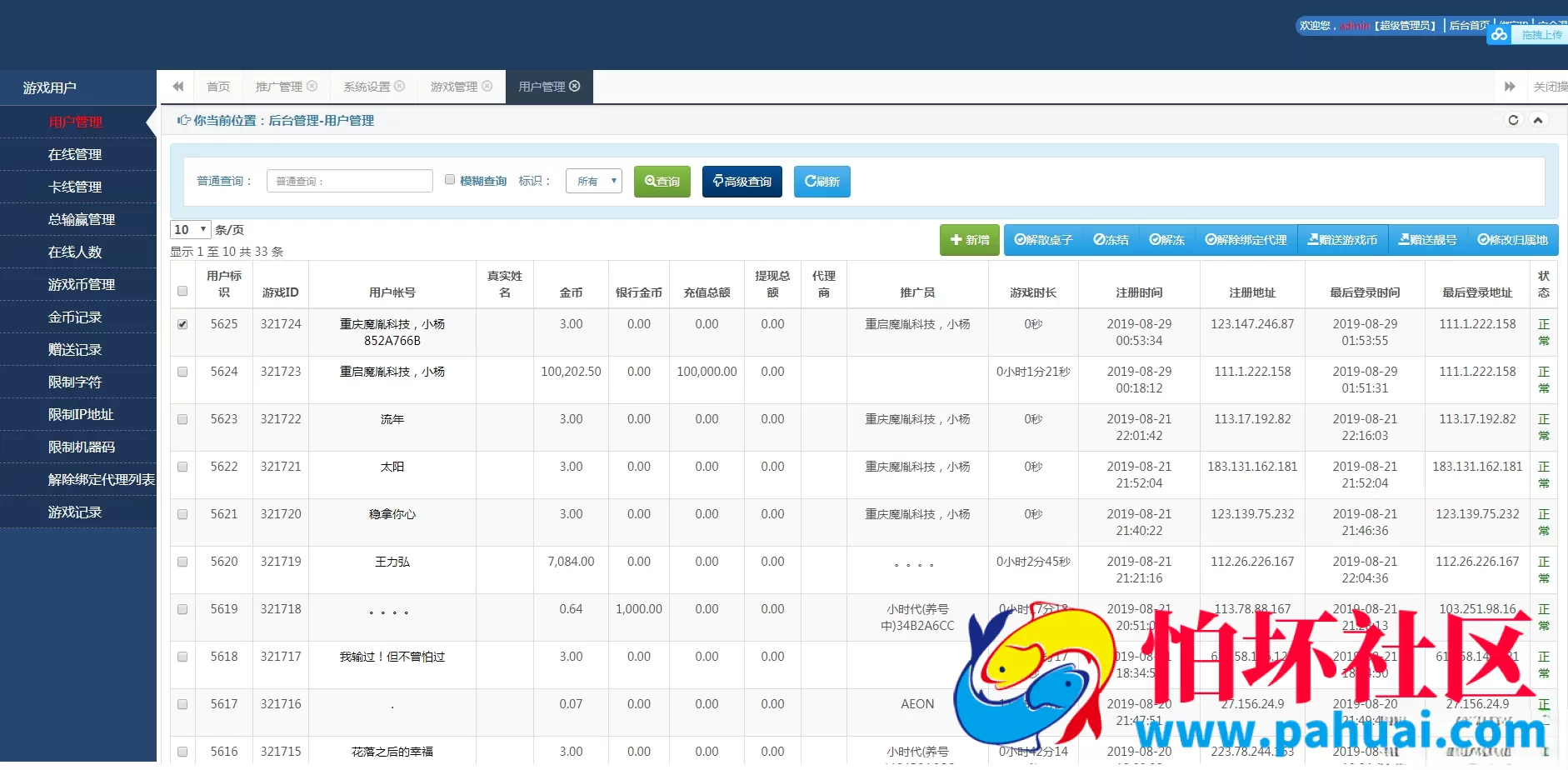This screenshot has height=770, width=1568.
Task: Click 解散桌子 toolbar button
Action: click(1043, 240)
